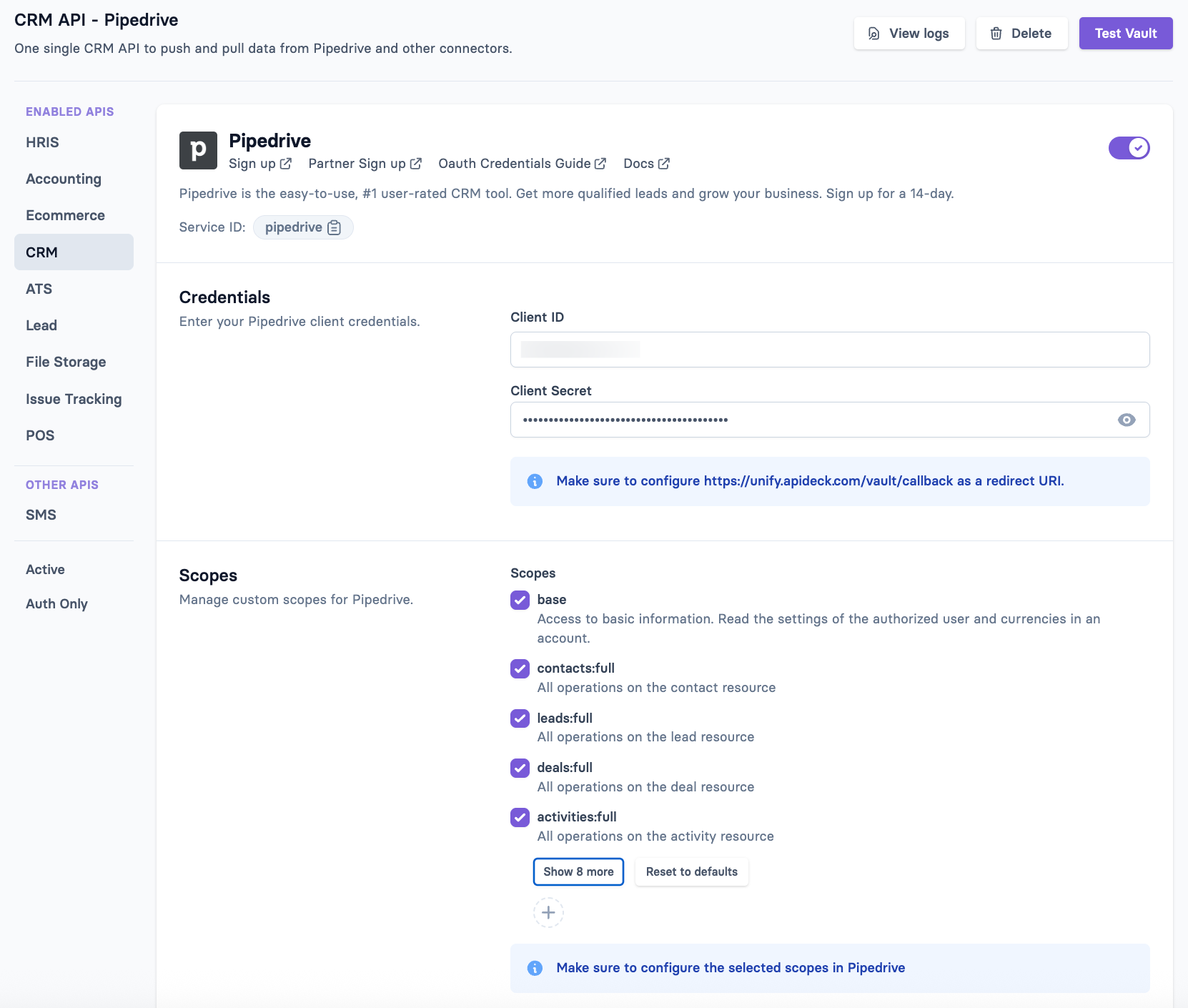This screenshot has height=1008, width=1188.
Task: Copy the pipedrive Service ID
Action: (x=334, y=227)
